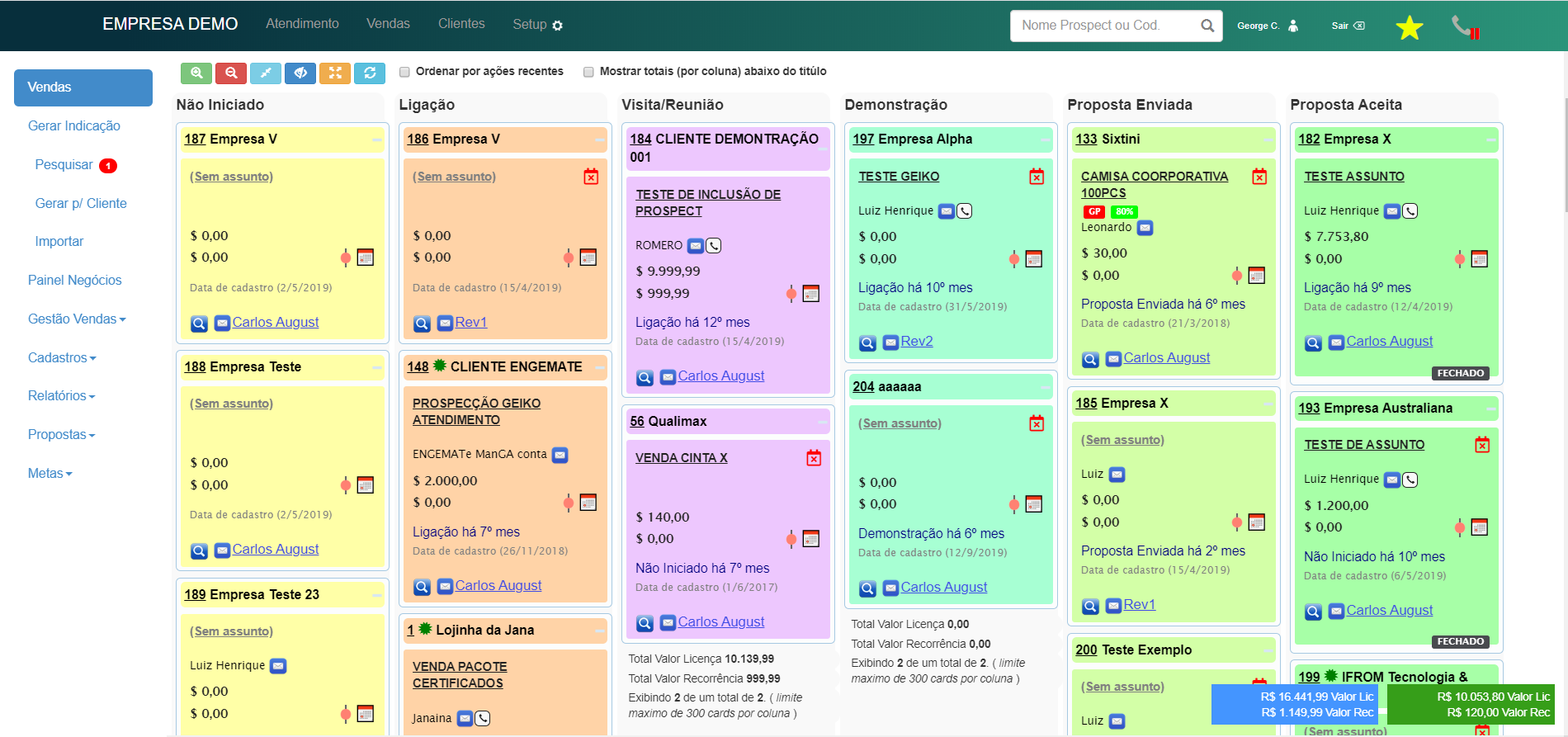Click Rev2 link on Empresa Alpha card
Screen dimensions: 1568x737
pos(917,342)
